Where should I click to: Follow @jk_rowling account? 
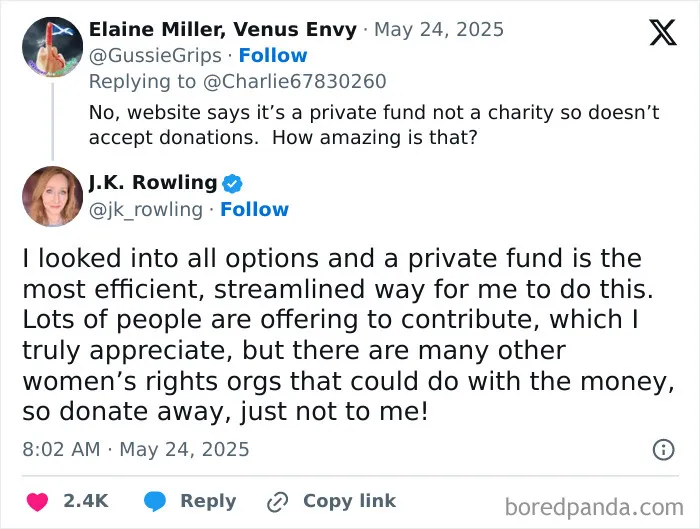(x=254, y=209)
